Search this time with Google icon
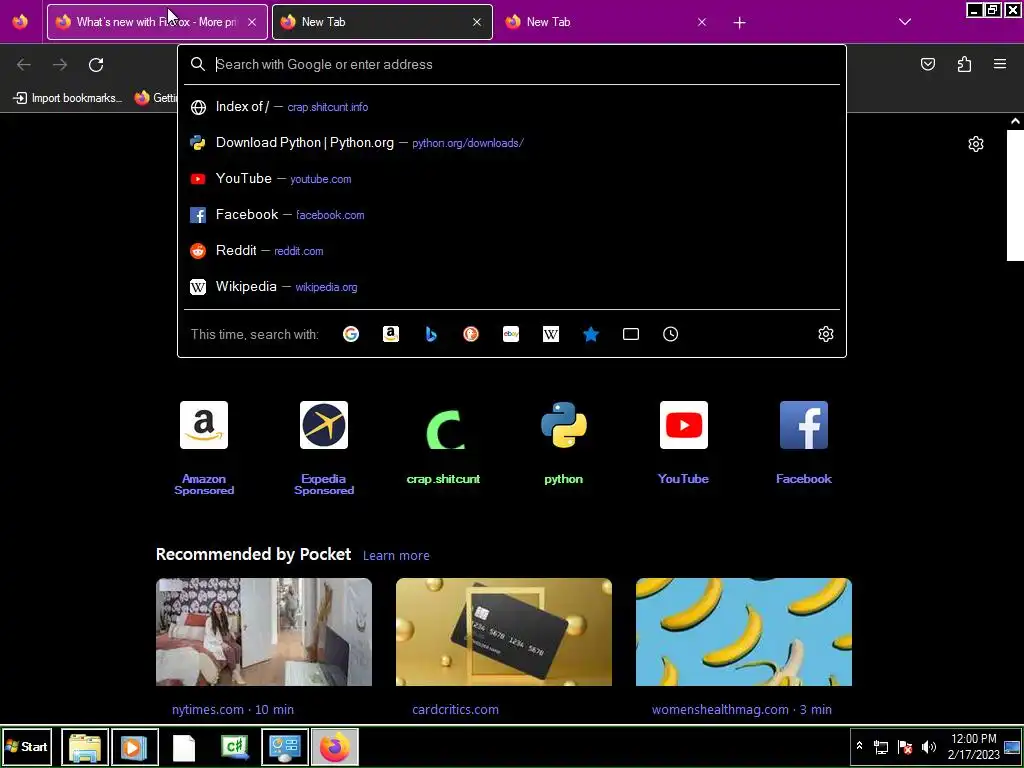This screenshot has height=768, width=1024. (x=351, y=334)
